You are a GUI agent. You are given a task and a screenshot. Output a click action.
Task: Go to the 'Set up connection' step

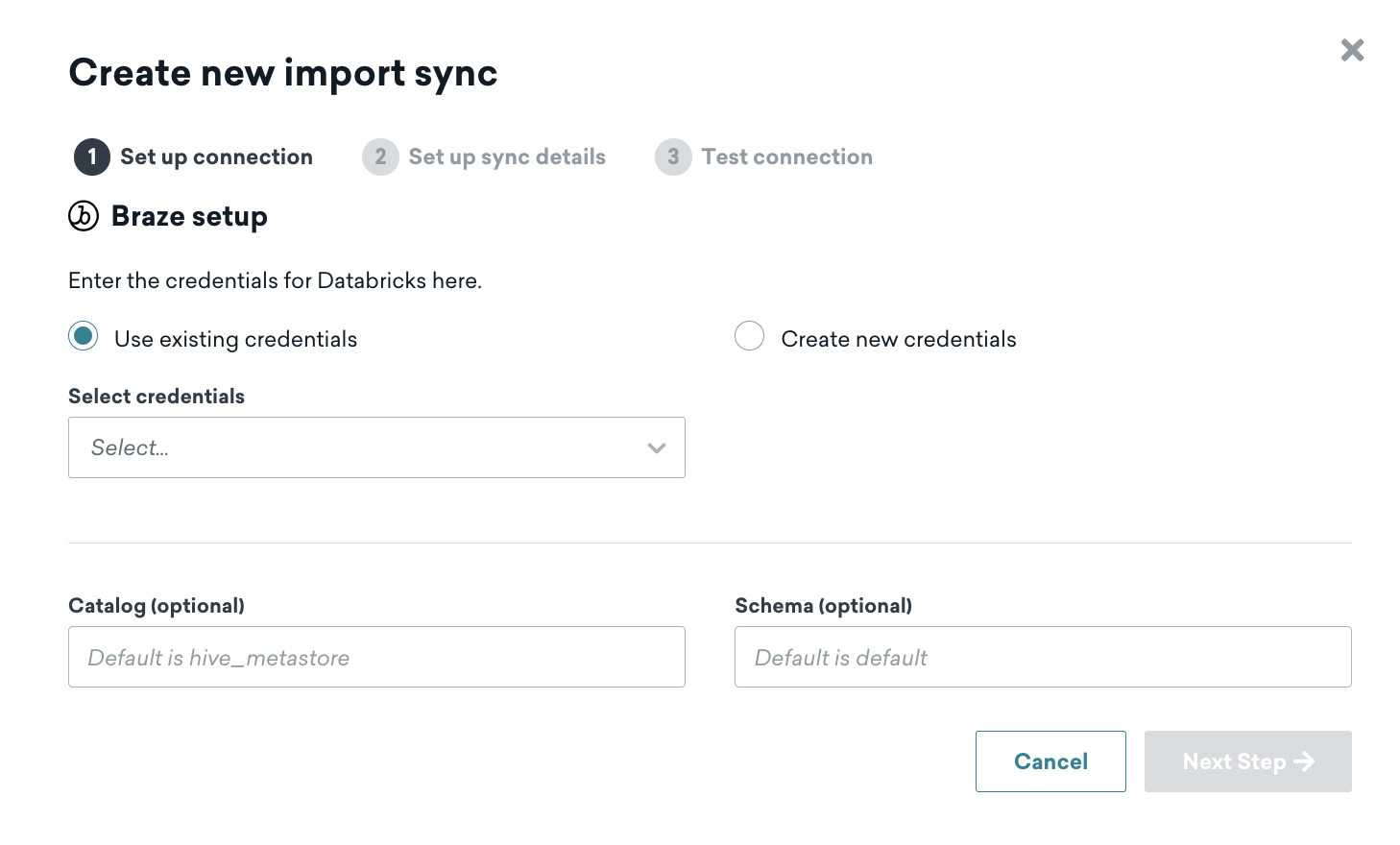(216, 157)
